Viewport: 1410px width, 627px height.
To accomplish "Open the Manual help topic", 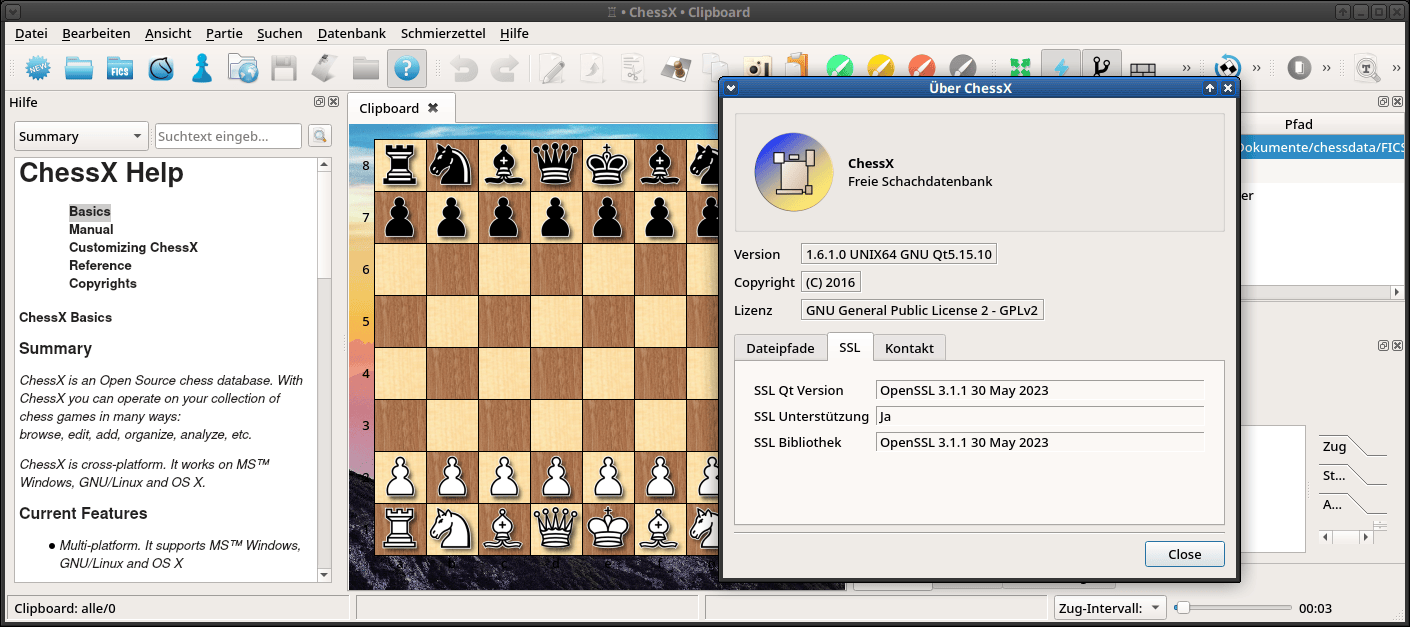I will (x=90, y=229).
